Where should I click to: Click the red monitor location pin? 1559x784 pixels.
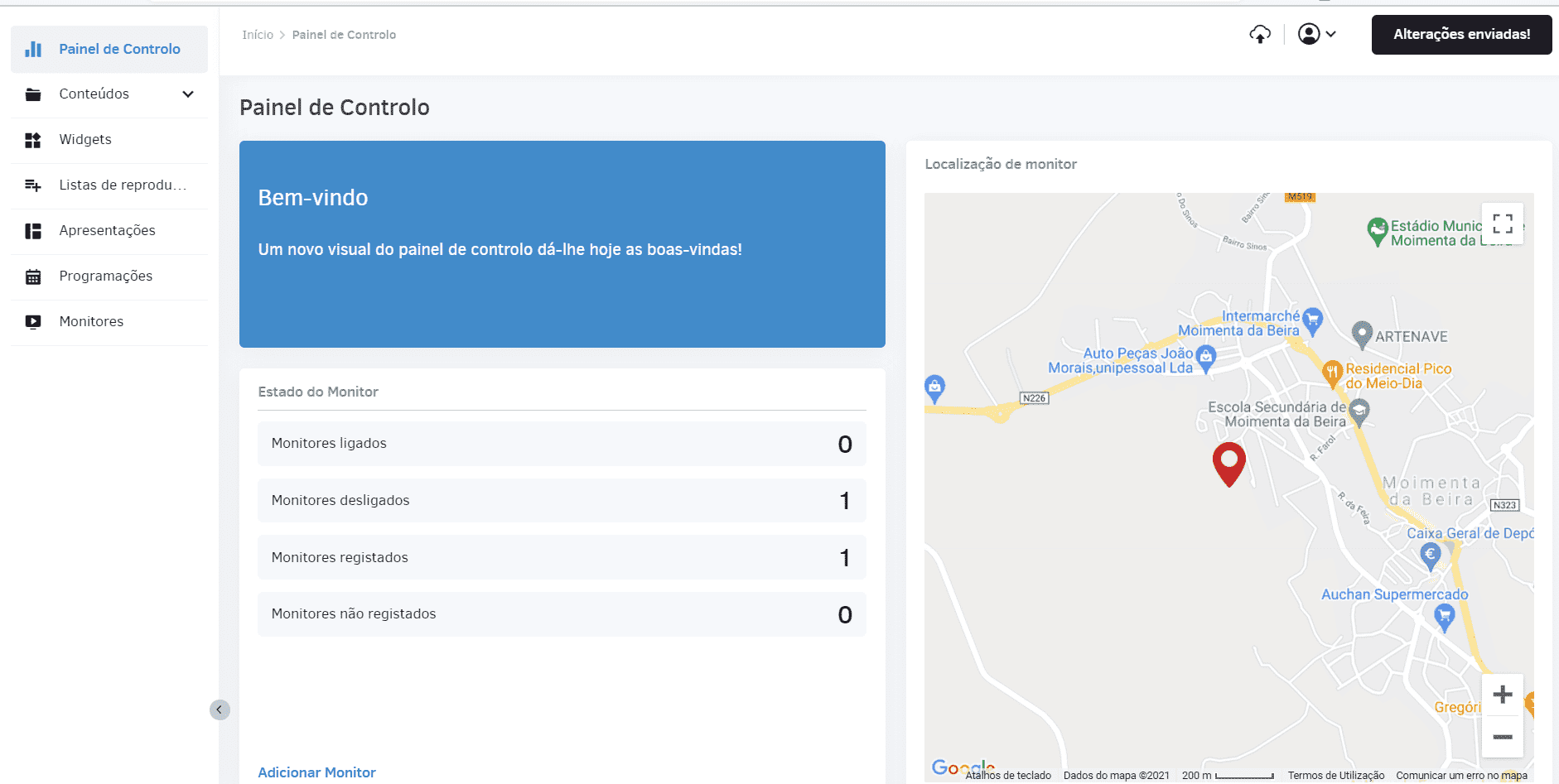click(x=1229, y=464)
